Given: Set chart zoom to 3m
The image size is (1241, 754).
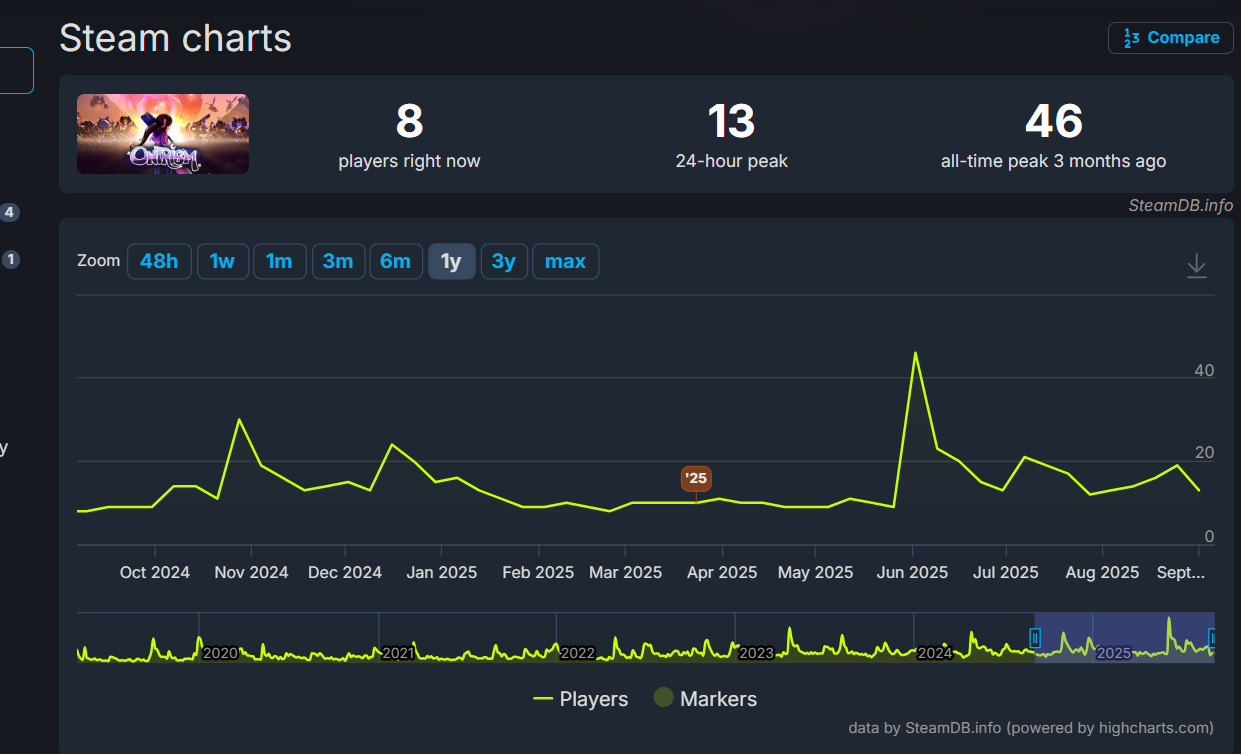Looking at the screenshot, I should click(338, 261).
